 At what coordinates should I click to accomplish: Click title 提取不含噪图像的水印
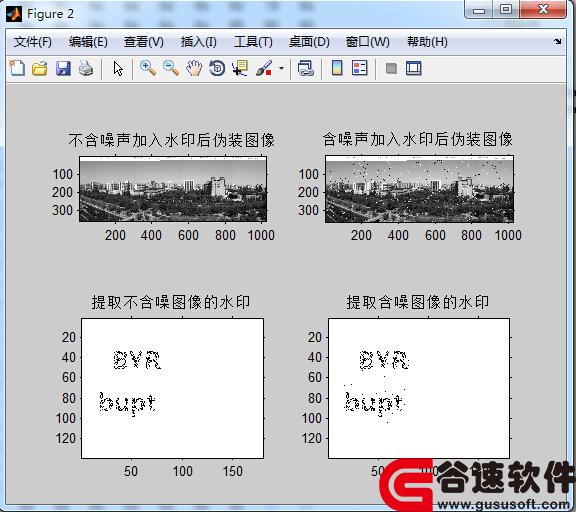coord(171,302)
